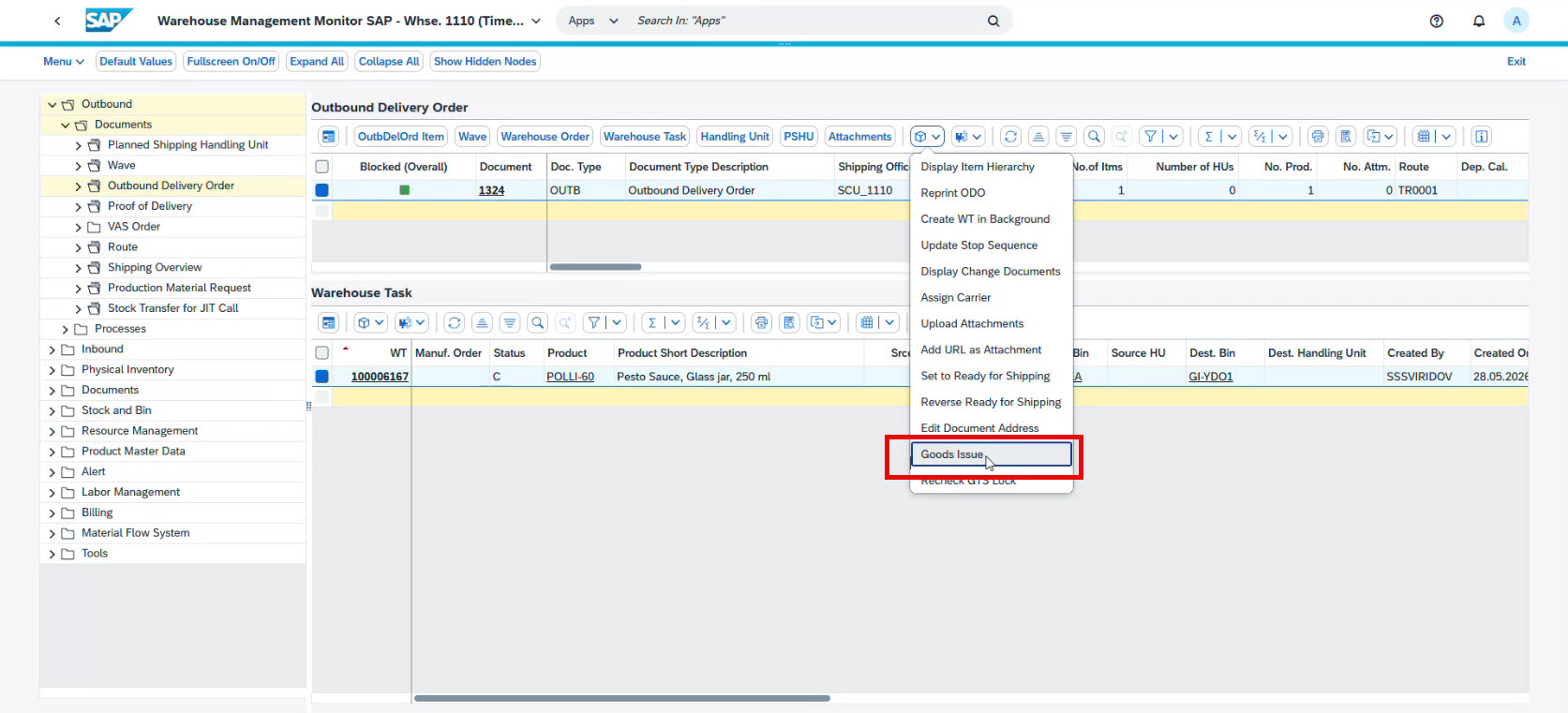Click sum total icon in Outbound Delivery Order toolbar
Image resolution: width=1568 pixels, height=713 pixels.
tap(1209, 137)
